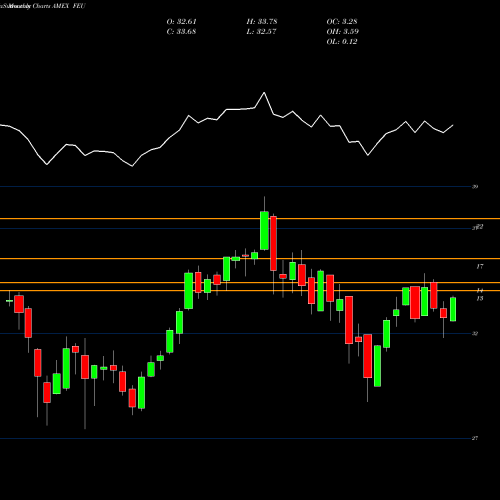Click the OC: 3.28 value
The image size is (500, 500).
pyautogui.click(x=342, y=22)
